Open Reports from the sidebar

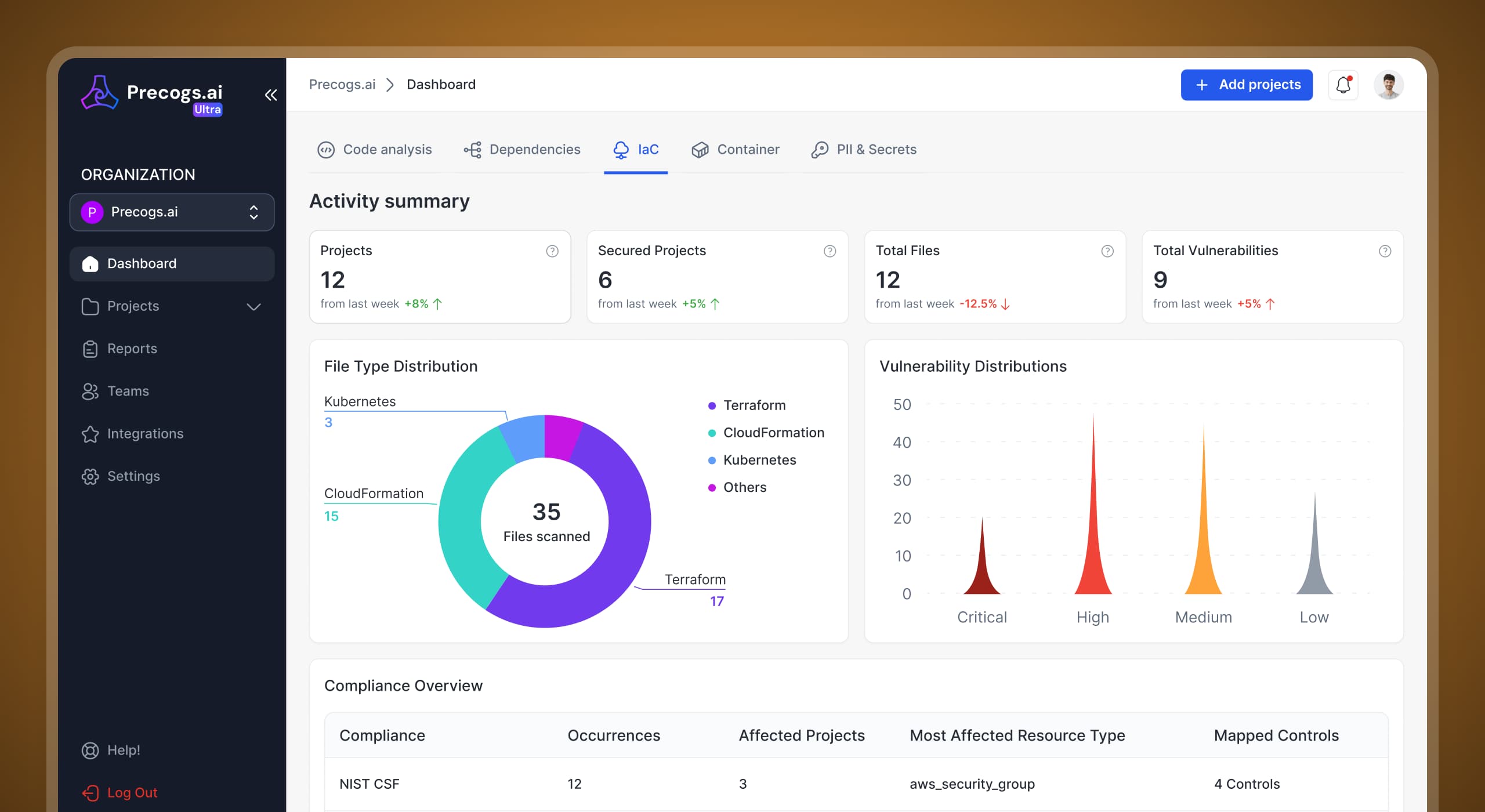pos(131,349)
